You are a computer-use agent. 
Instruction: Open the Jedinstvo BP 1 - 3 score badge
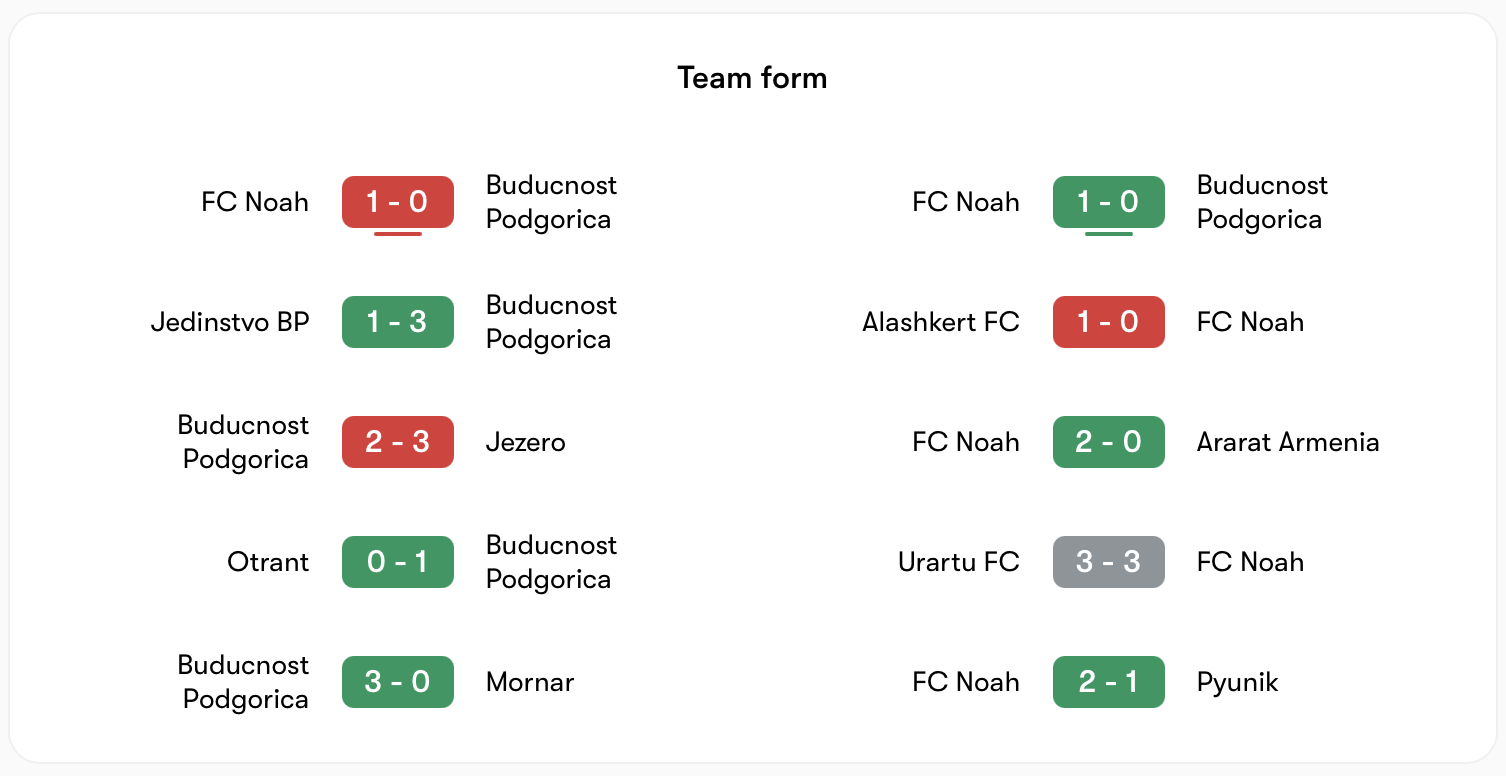coord(398,322)
